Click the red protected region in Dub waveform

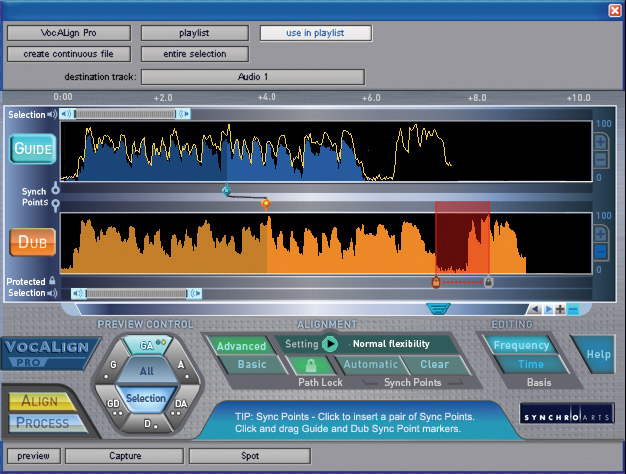462,238
